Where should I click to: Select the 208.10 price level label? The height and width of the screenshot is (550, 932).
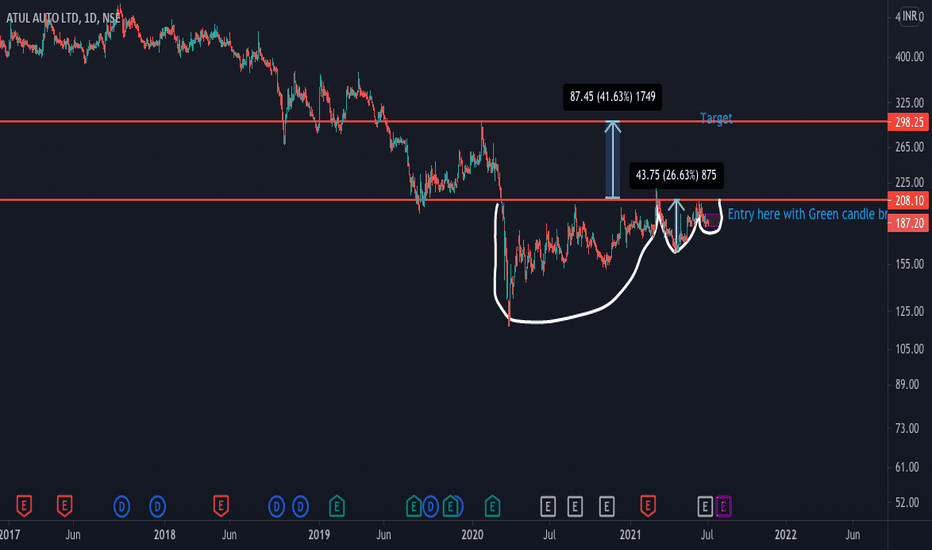click(x=908, y=200)
